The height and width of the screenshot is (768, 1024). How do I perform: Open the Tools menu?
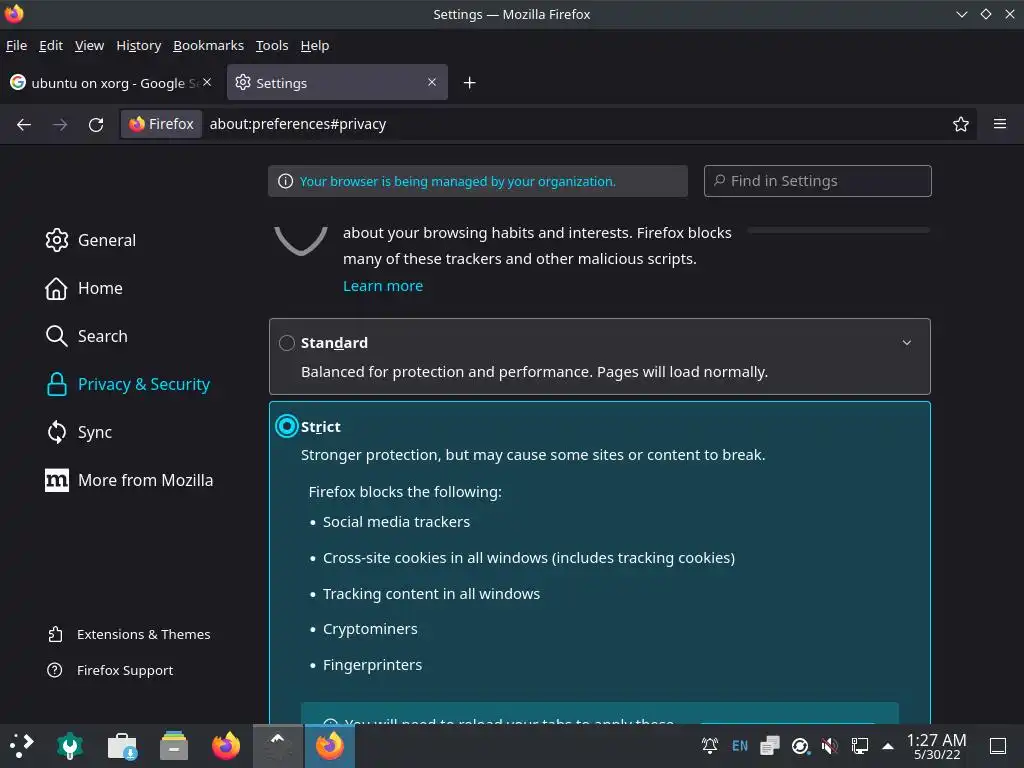(x=272, y=46)
